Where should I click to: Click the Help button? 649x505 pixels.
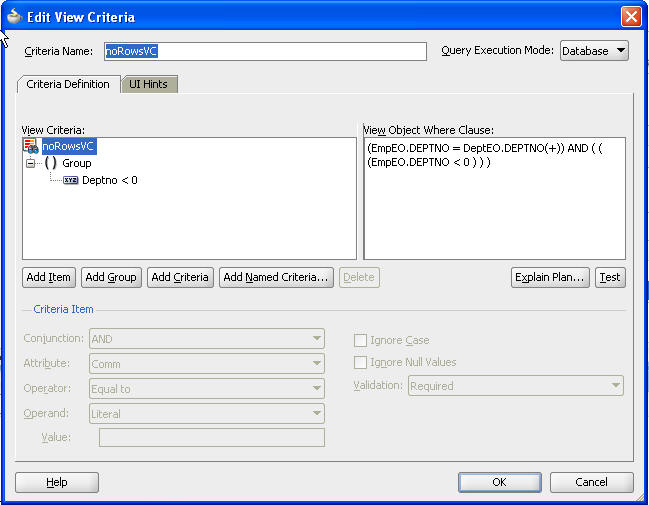[57, 482]
